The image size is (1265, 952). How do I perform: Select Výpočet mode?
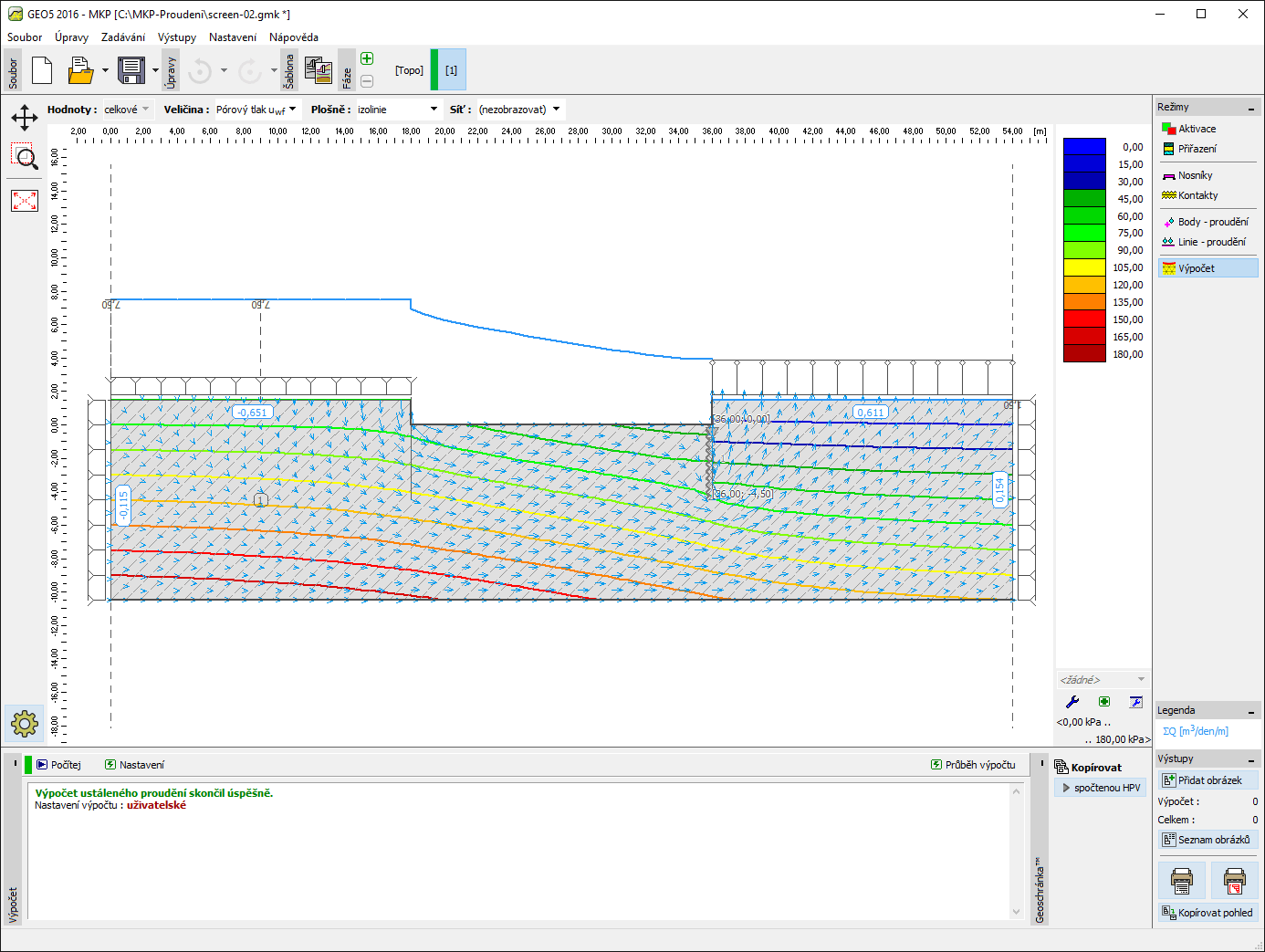coord(1207,268)
